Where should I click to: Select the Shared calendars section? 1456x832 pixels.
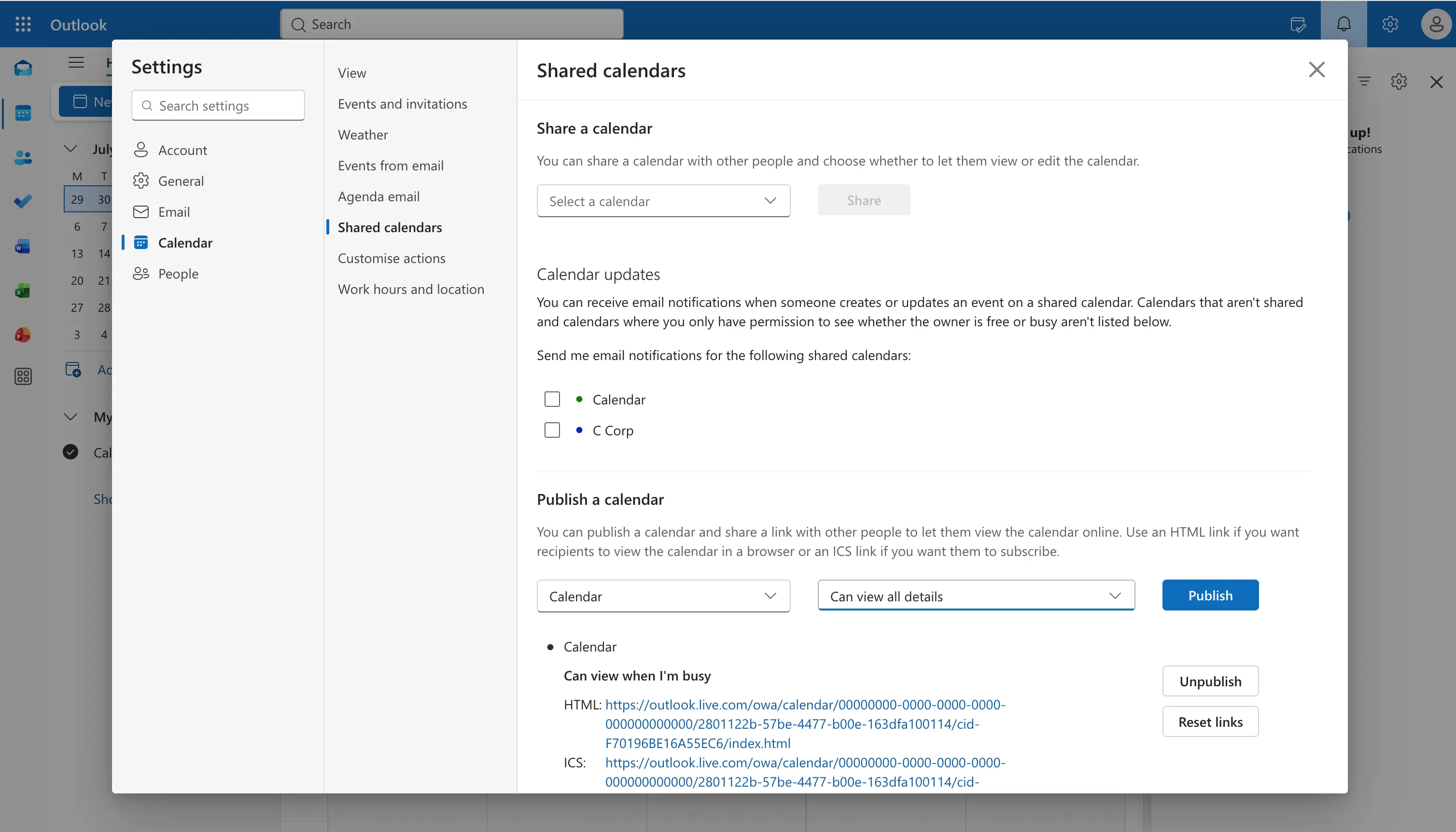pyautogui.click(x=390, y=227)
